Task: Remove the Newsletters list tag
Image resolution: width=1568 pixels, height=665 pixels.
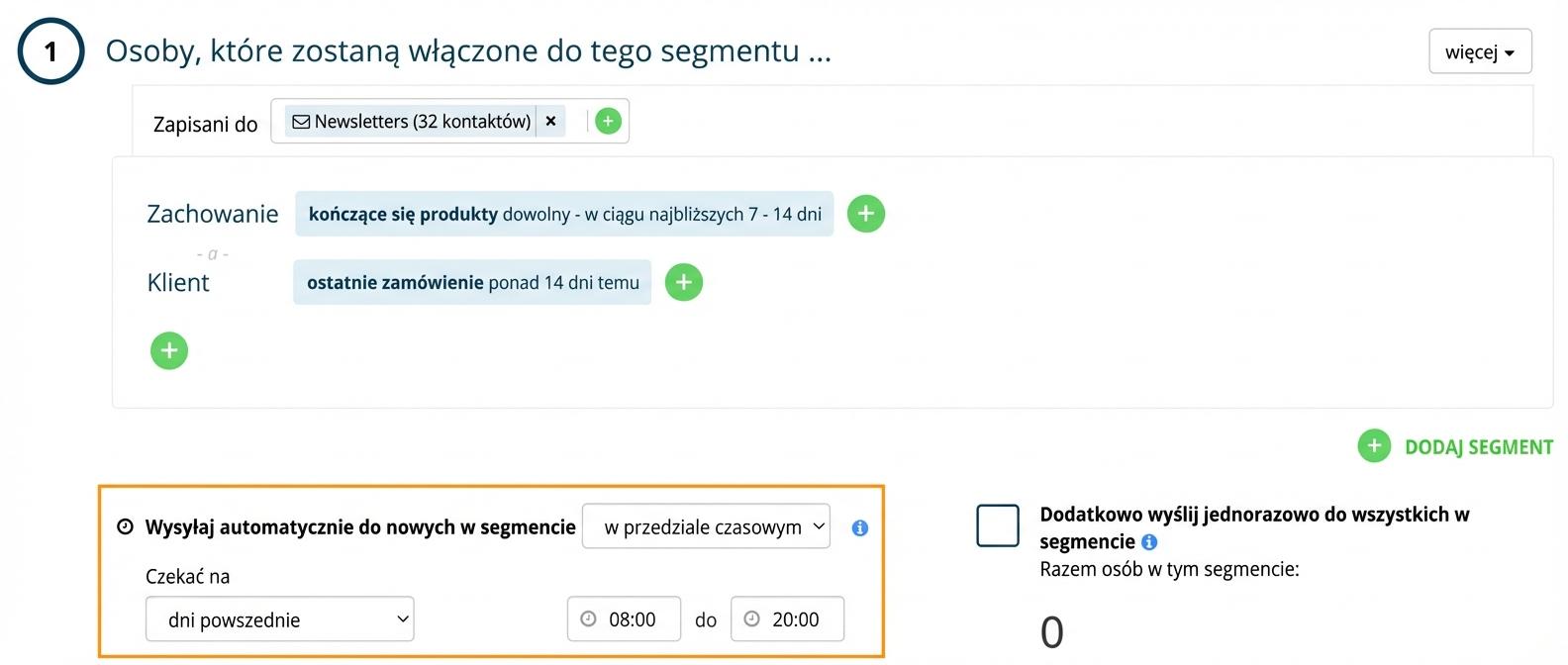Action: click(551, 122)
